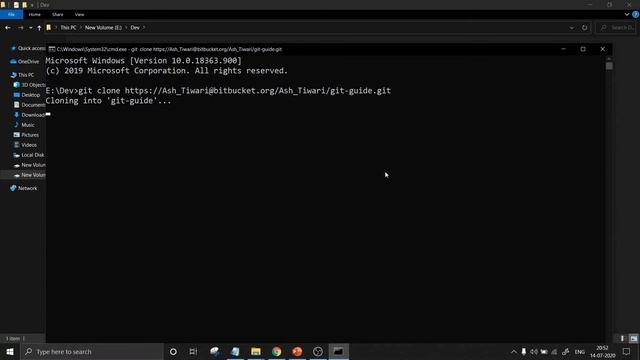Click the microphone tray icon
The width and height of the screenshot is (640, 360).
click(x=524, y=351)
